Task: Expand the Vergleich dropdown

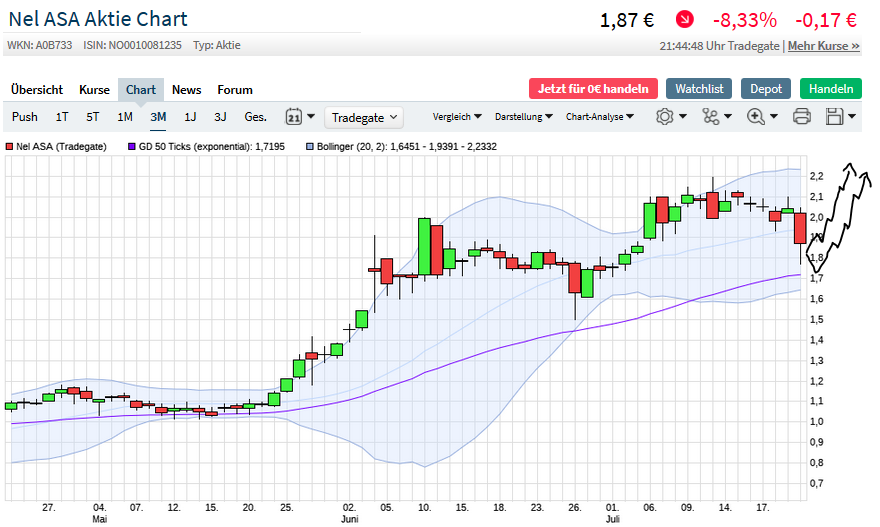Action: (457, 117)
